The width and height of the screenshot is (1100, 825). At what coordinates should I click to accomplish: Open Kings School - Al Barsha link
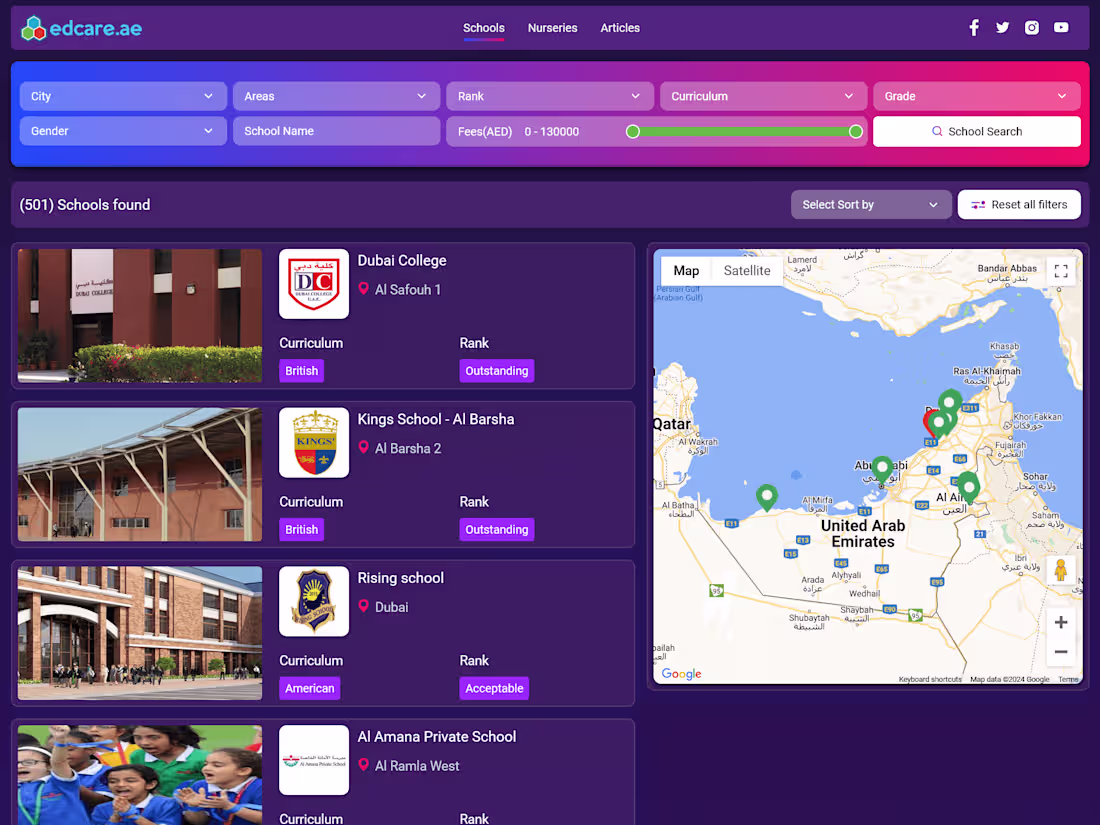tap(436, 420)
